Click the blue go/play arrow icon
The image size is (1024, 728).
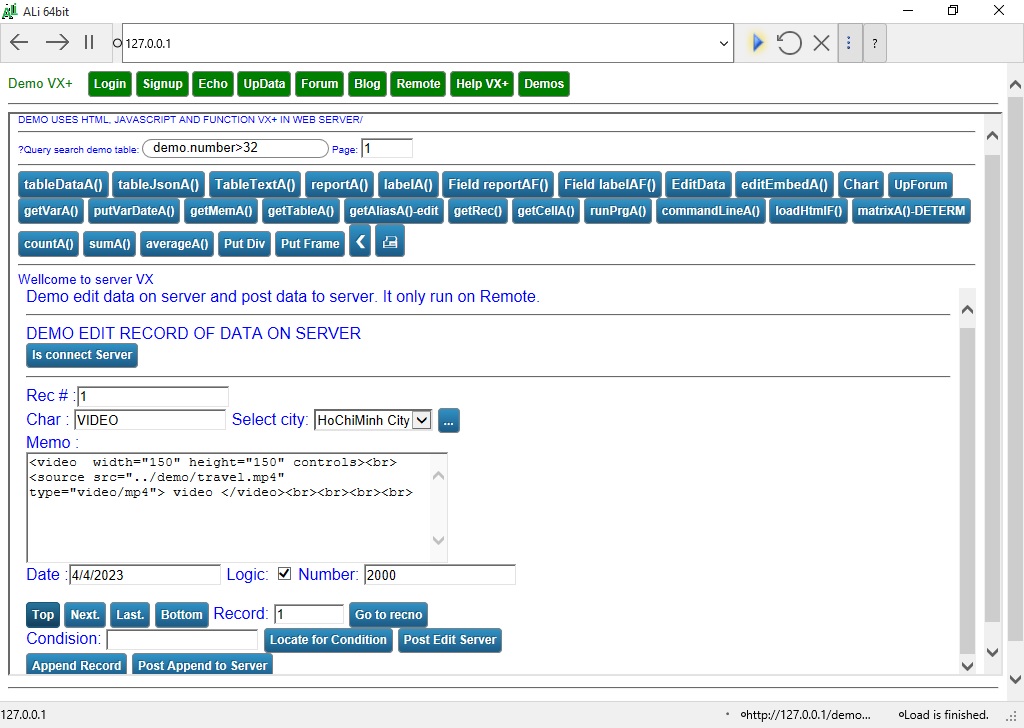click(x=757, y=43)
